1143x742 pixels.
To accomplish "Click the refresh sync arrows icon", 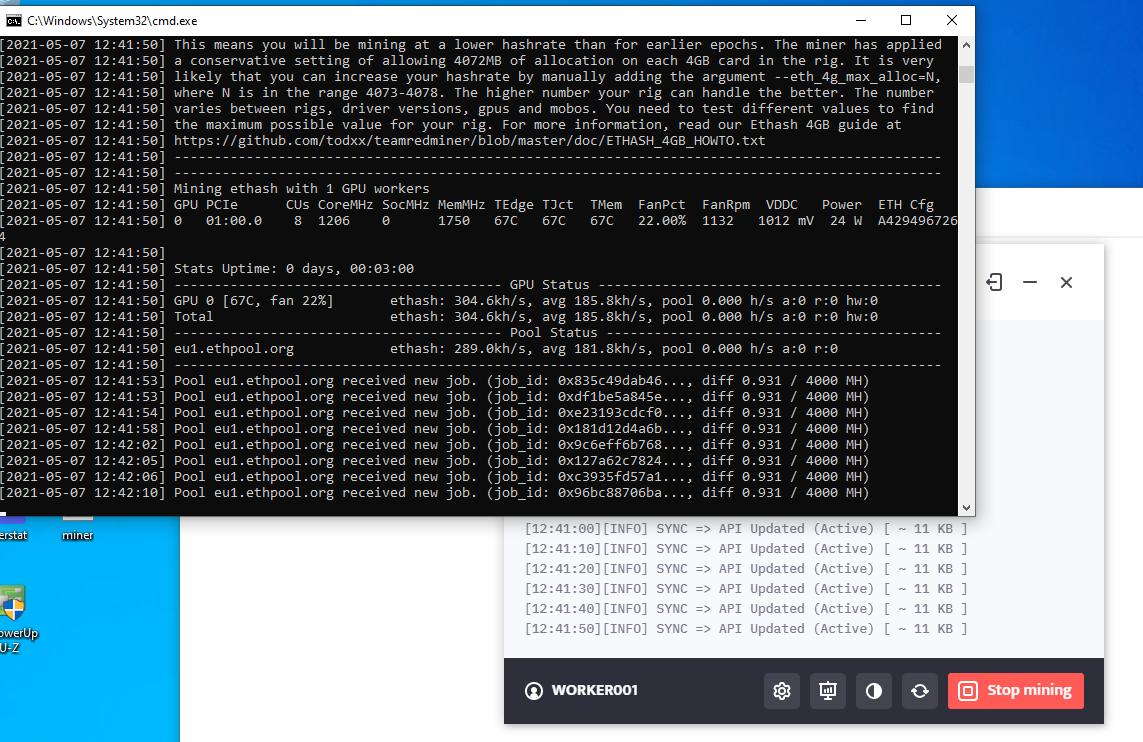I will coord(919,691).
